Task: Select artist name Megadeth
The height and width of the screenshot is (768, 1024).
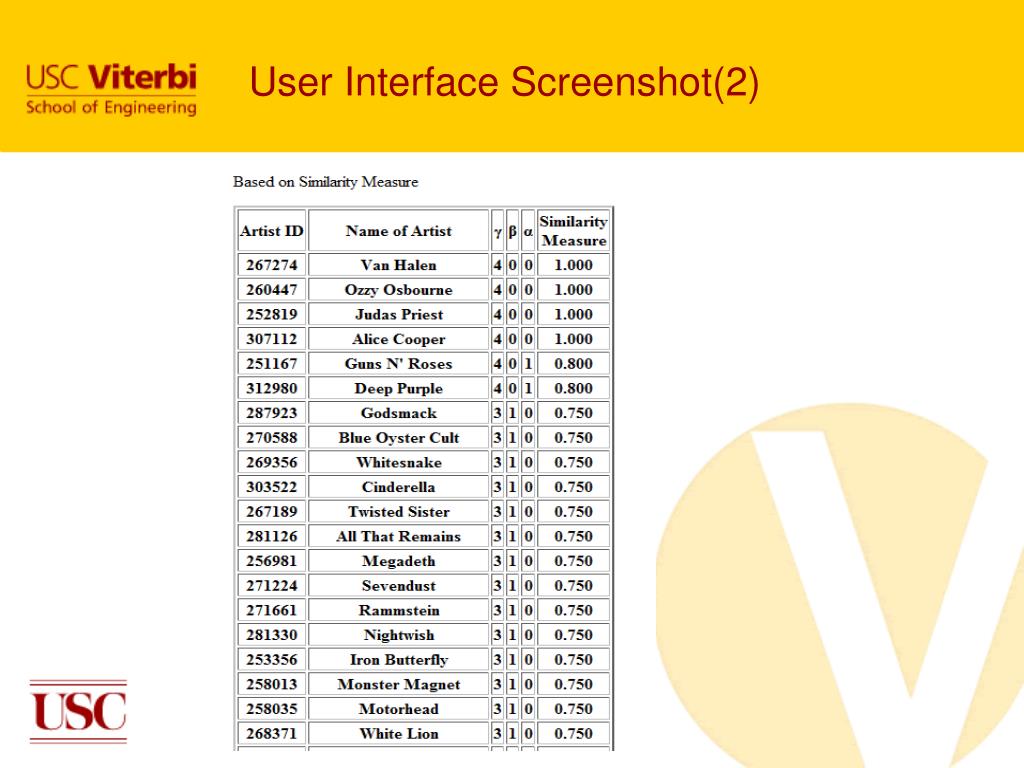Action: pos(398,562)
